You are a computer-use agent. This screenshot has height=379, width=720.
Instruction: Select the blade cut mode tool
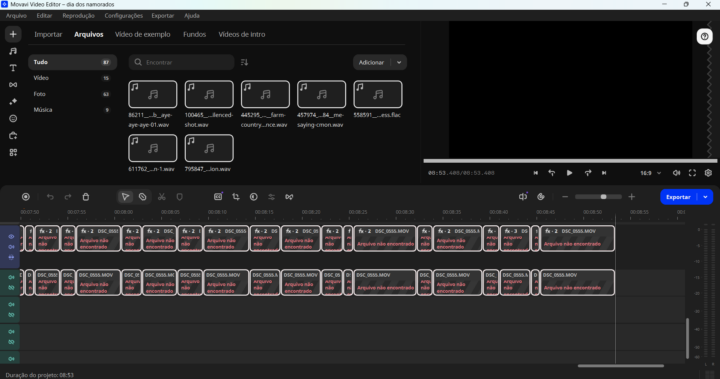pos(143,197)
